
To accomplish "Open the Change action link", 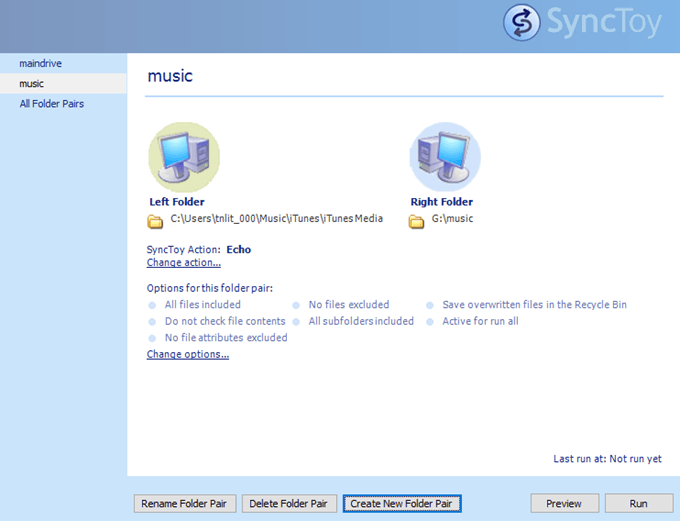I will pos(184,263).
